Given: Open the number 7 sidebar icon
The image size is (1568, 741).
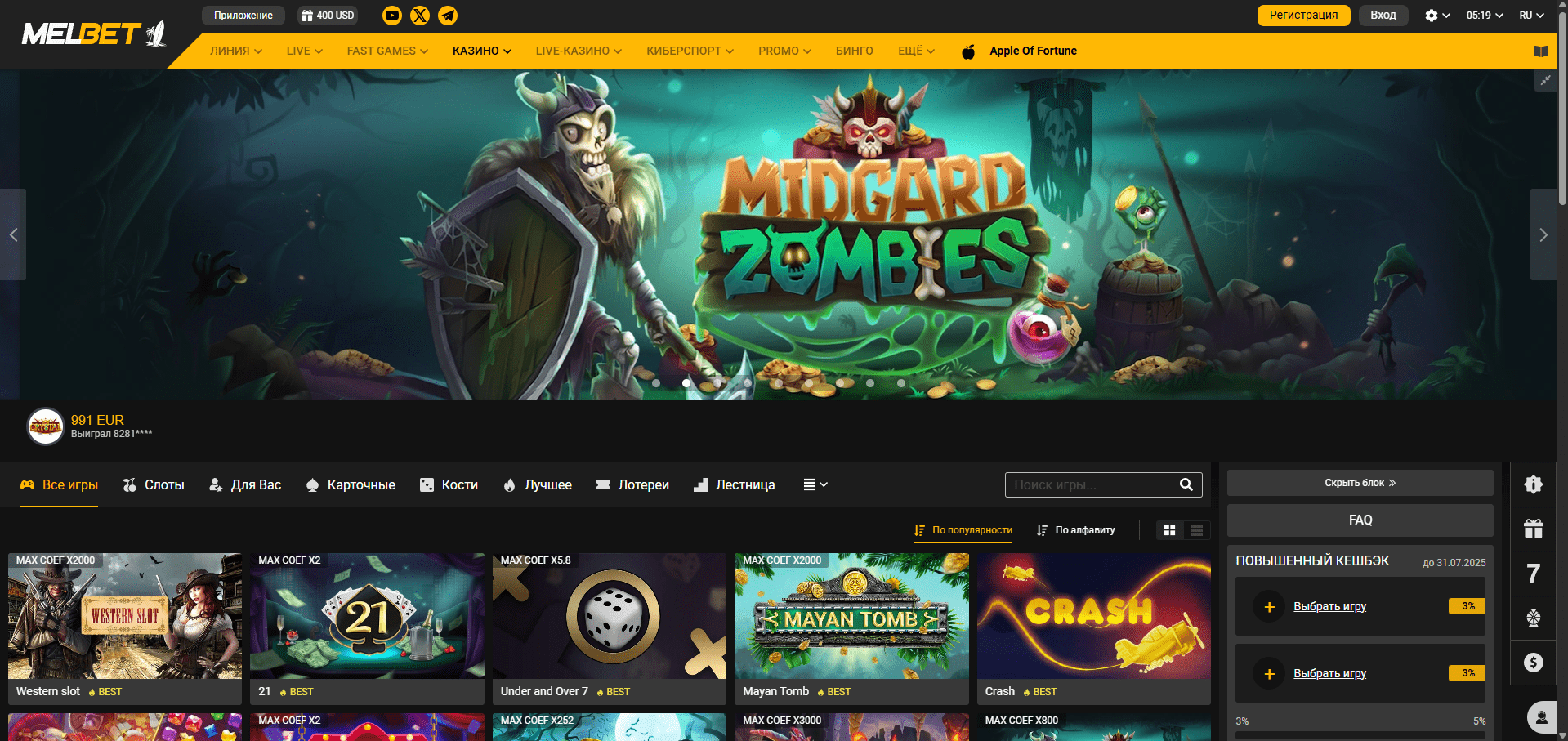Looking at the screenshot, I should (x=1534, y=574).
